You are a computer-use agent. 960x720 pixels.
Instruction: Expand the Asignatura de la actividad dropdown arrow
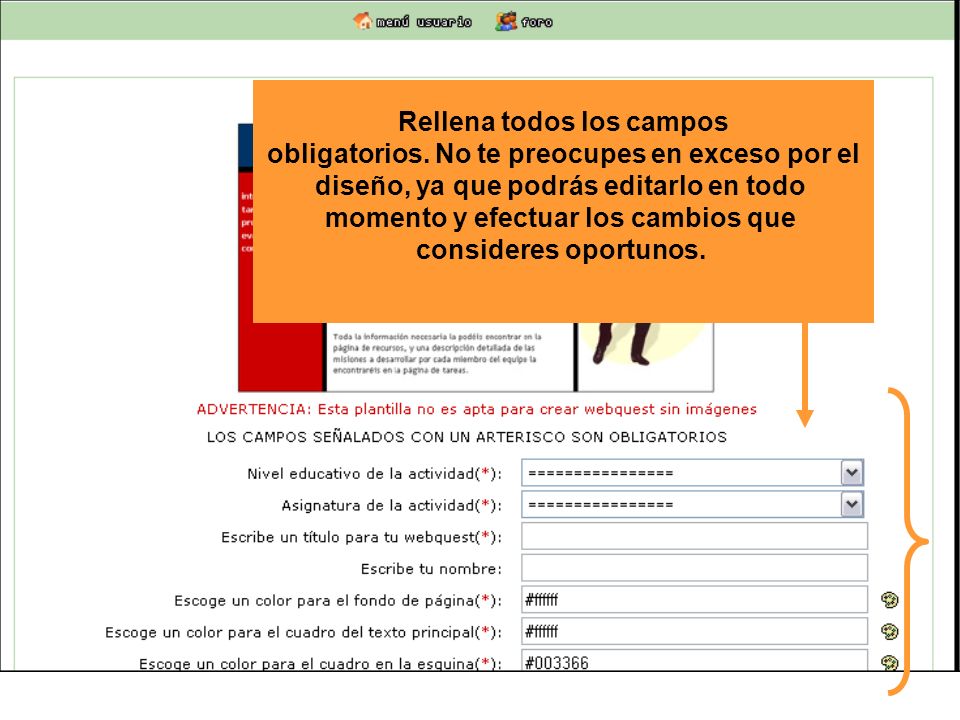tap(852, 504)
